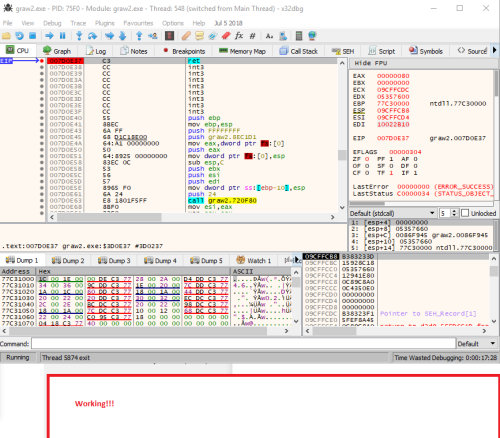
Task: Click disassembly scrollbar up arrow
Action: point(342,63)
